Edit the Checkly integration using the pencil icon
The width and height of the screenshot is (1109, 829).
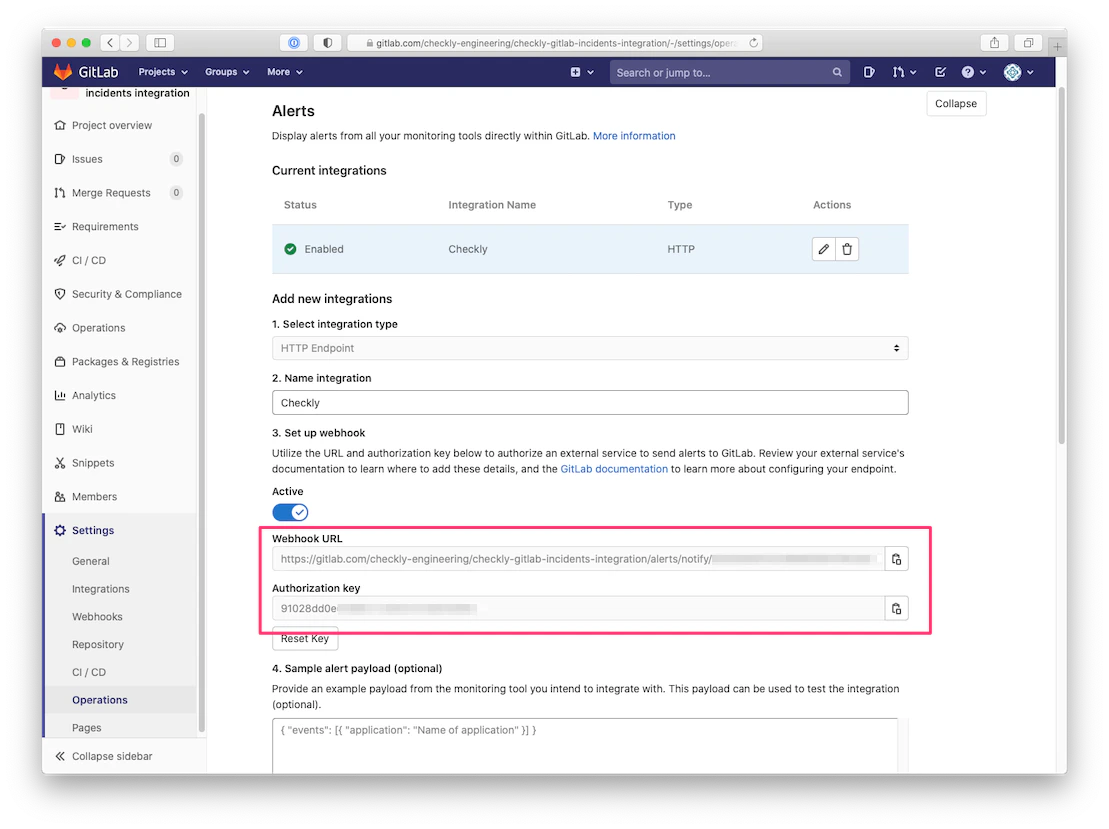pos(823,248)
